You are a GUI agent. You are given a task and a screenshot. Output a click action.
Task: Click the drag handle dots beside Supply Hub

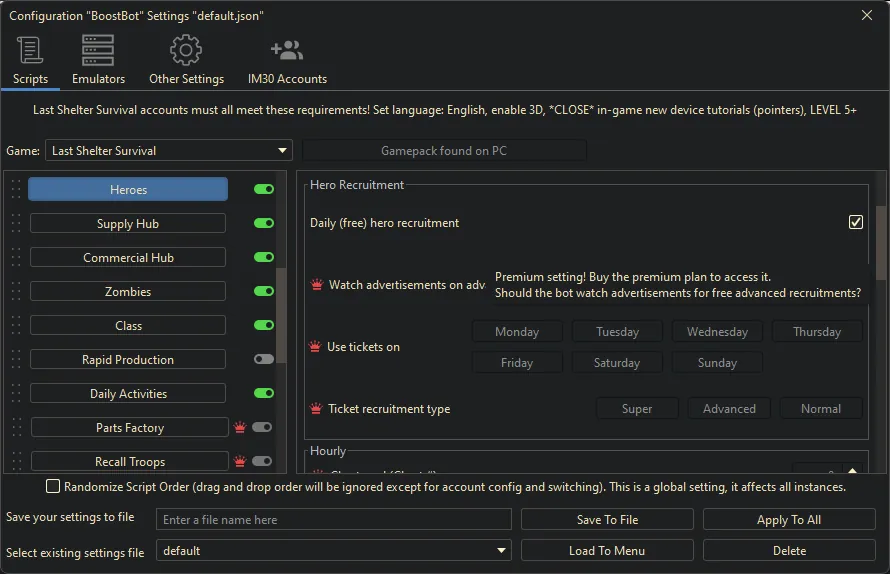pyautogui.click(x=16, y=223)
